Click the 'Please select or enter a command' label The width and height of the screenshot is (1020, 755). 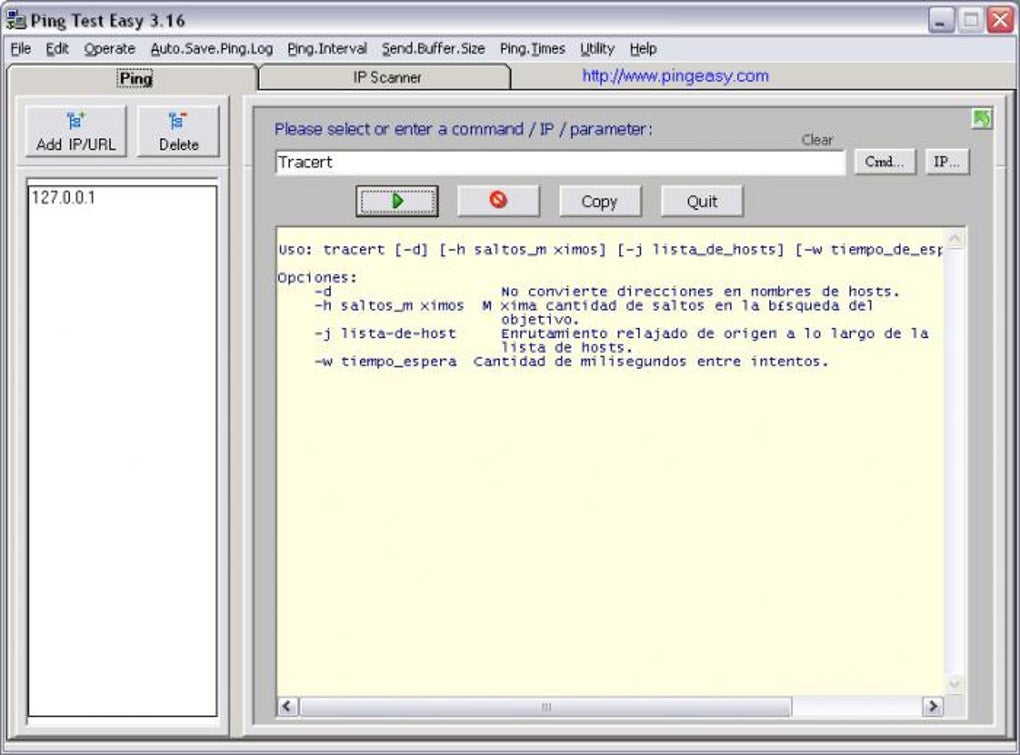(463, 129)
